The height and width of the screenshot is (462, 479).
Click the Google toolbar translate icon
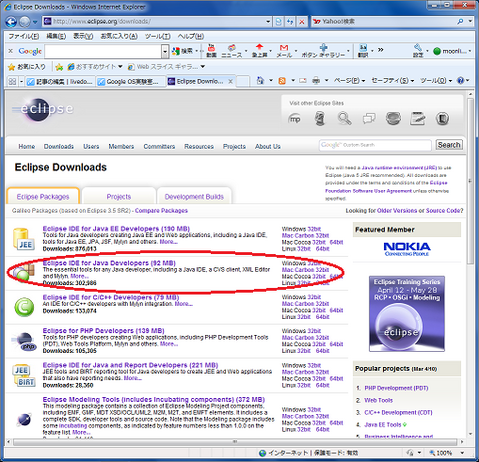pyautogui.click(x=363, y=51)
